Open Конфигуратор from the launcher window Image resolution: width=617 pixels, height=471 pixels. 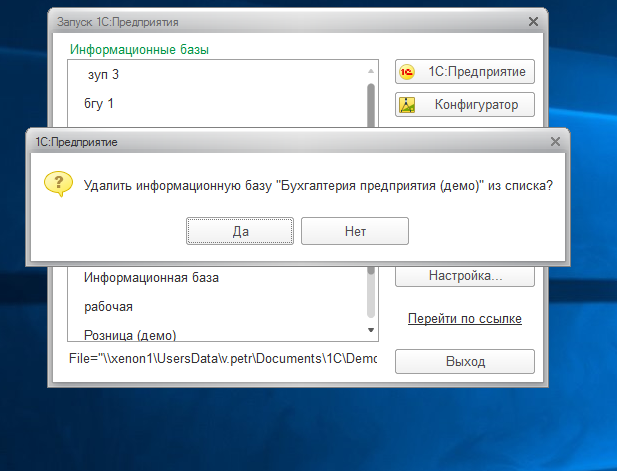click(x=465, y=105)
